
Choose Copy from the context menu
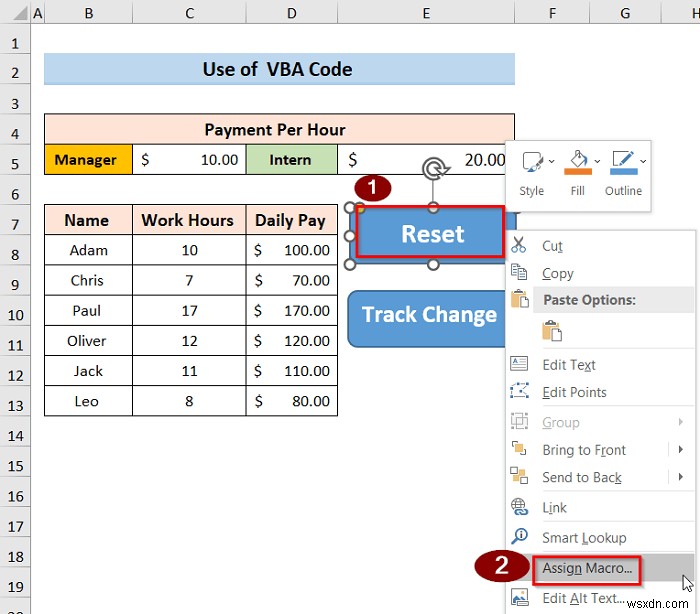coord(601,273)
